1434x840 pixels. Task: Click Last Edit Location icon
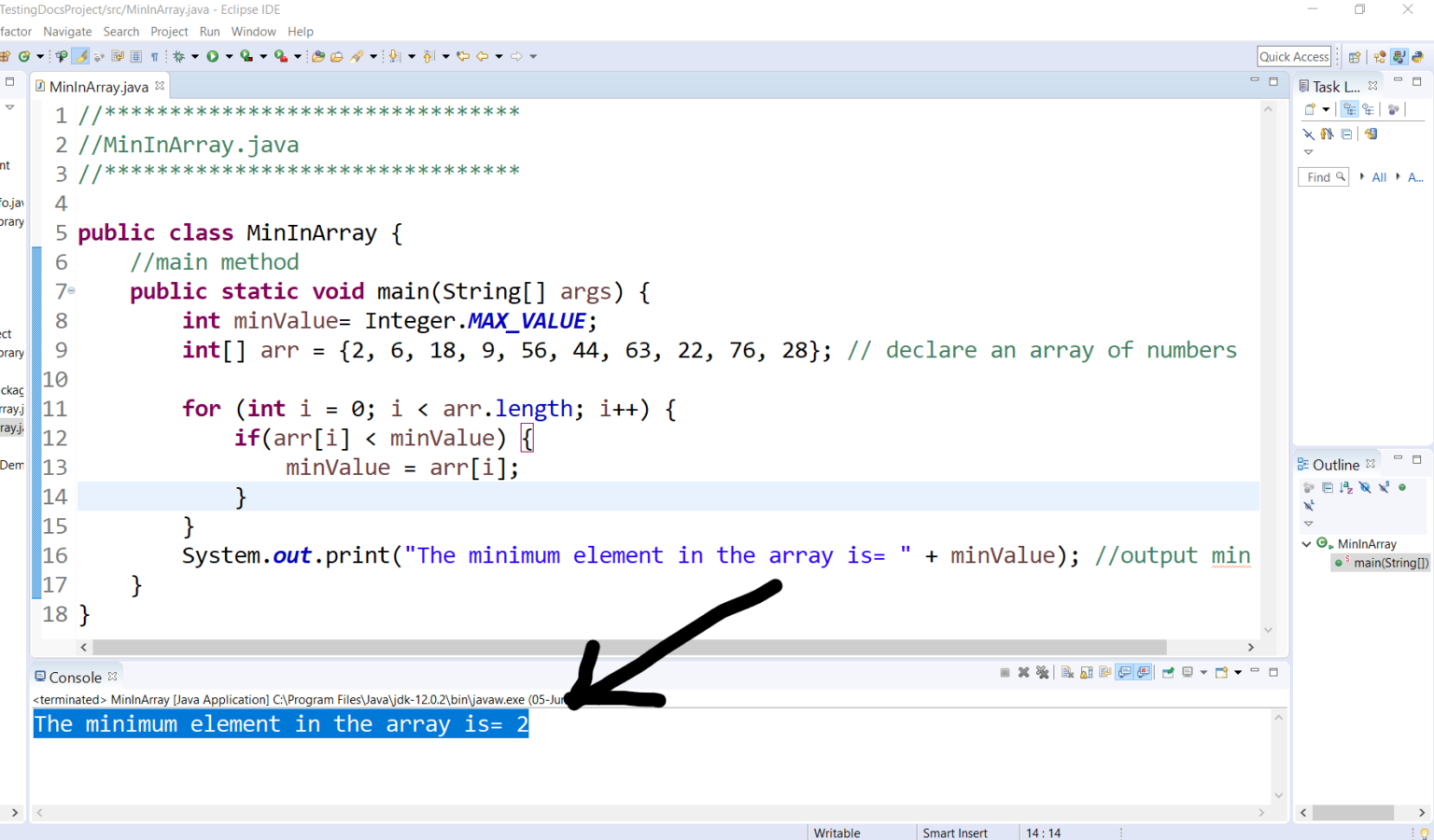[462, 56]
